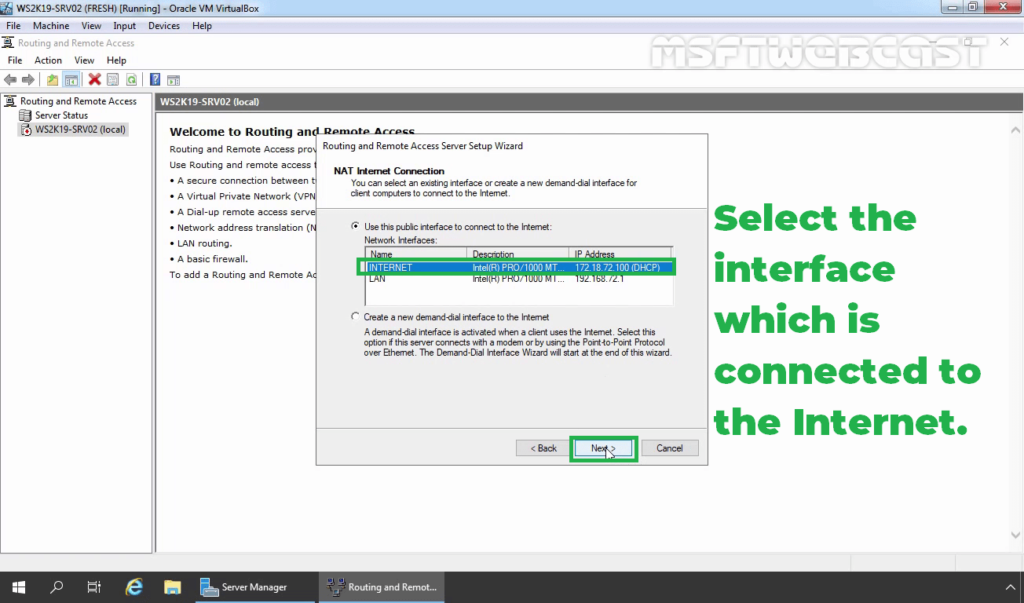Select the INTERNET interface row

[x=519, y=267]
